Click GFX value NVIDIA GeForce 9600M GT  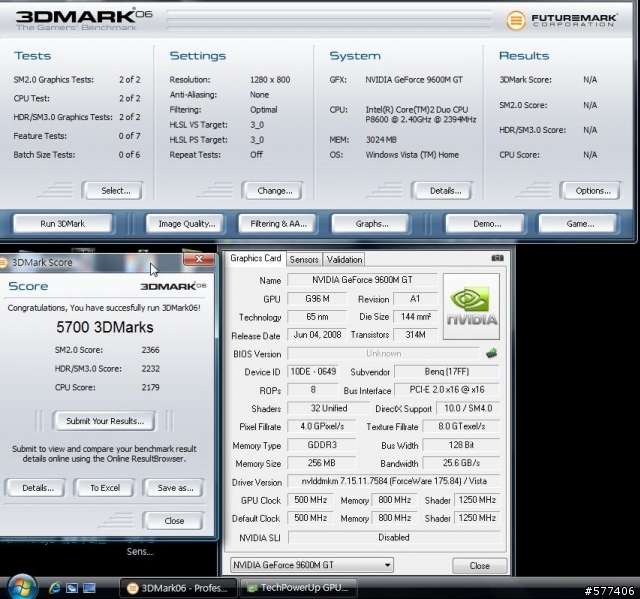tap(414, 80)
